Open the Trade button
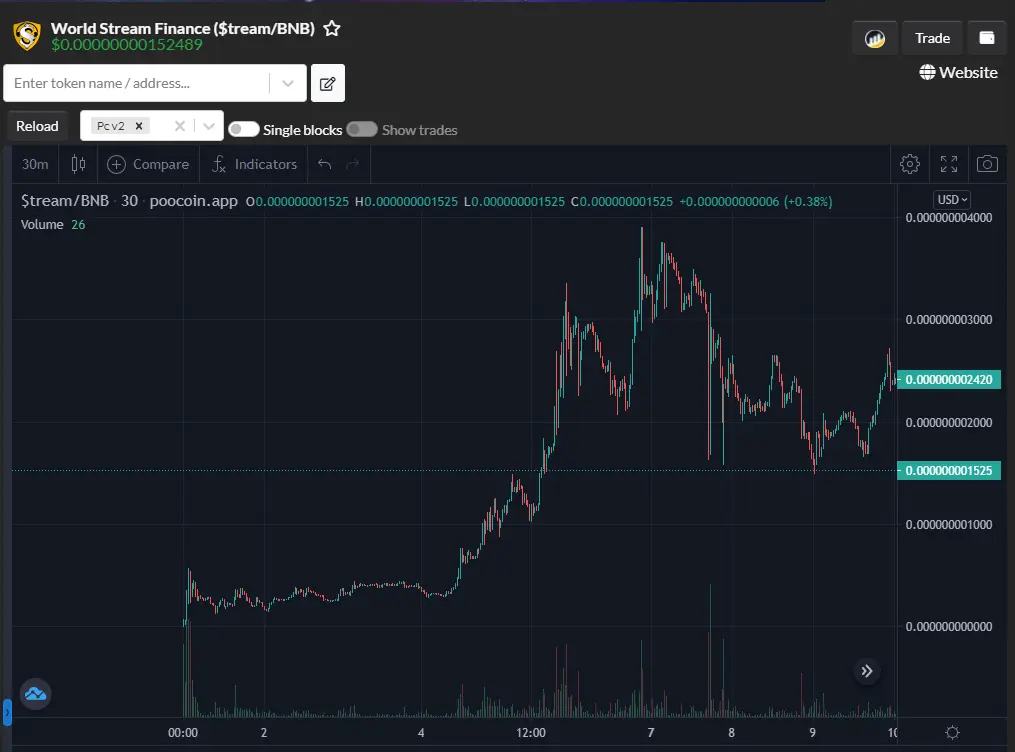 [x=932, y=38]
